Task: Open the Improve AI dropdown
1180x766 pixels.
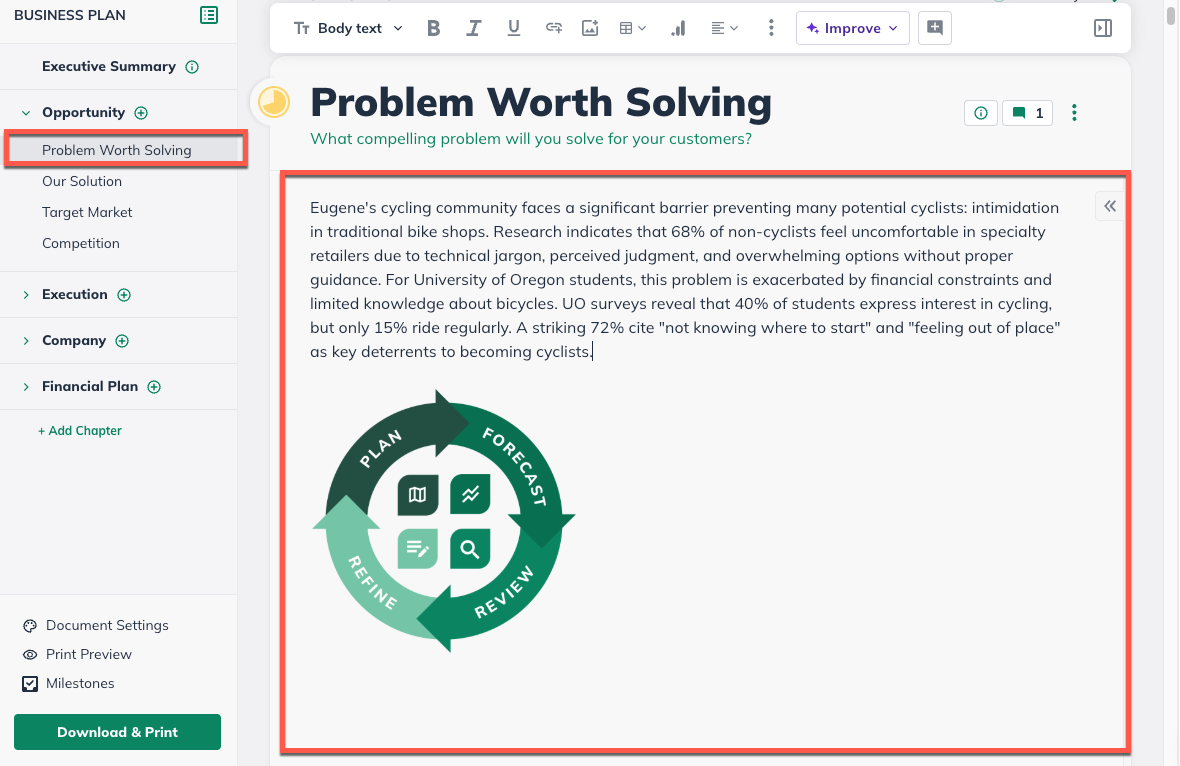Action: tap(853, 28)
